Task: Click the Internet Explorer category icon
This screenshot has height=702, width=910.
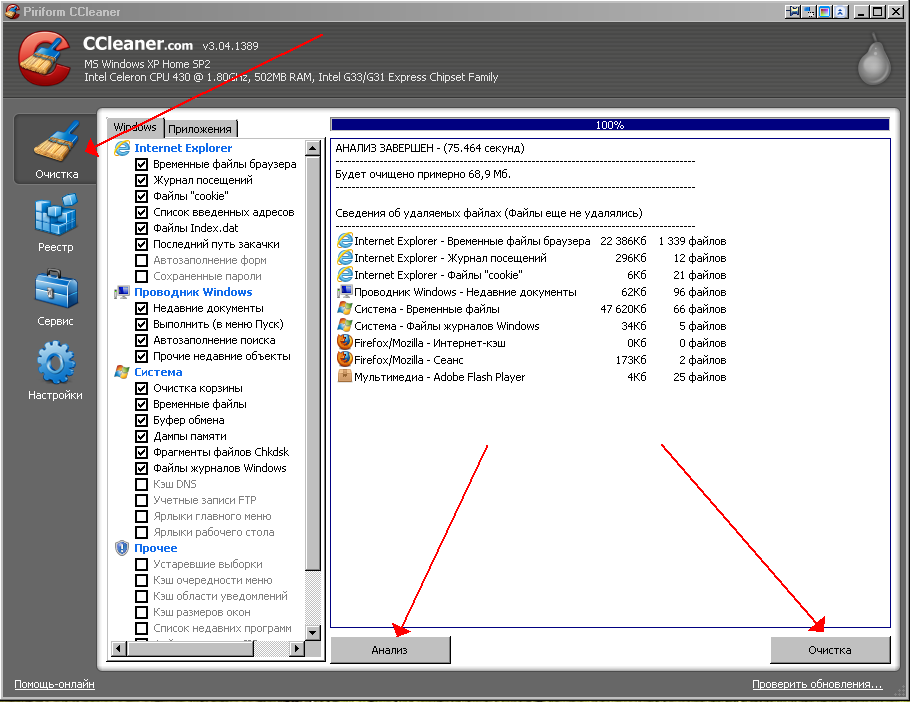Action: [122, 148]
